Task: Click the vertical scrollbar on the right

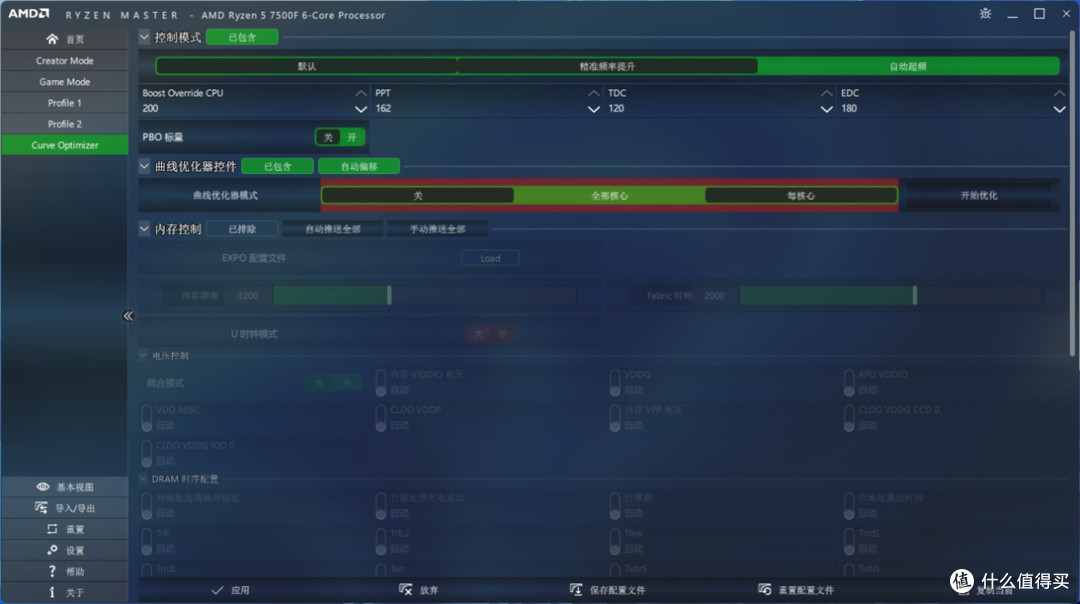Action: (x=1073, y=193)
